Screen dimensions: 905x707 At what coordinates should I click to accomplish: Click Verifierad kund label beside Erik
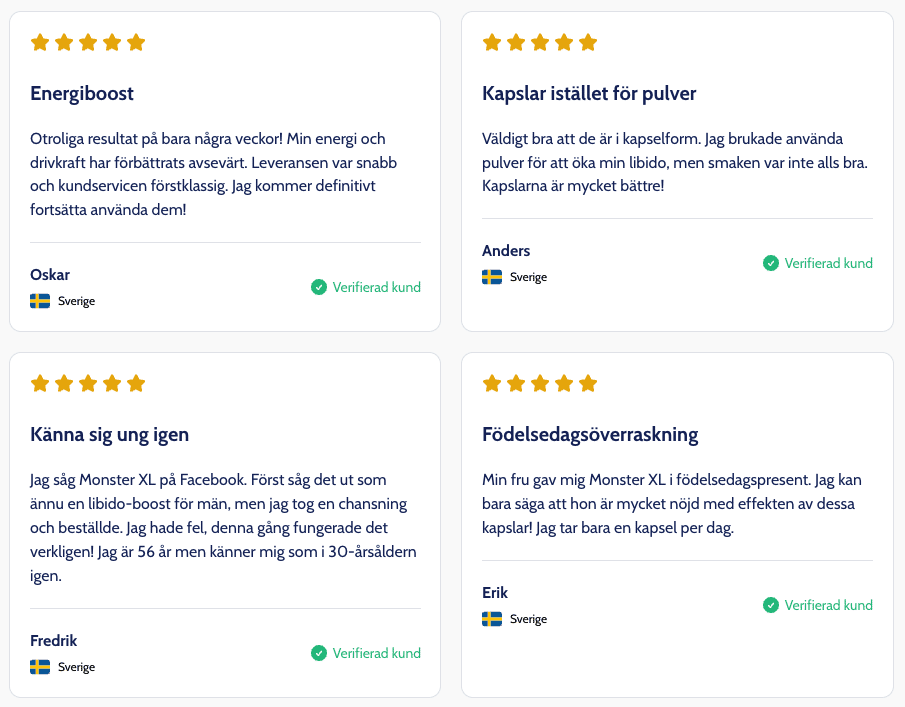coord(828,605)
